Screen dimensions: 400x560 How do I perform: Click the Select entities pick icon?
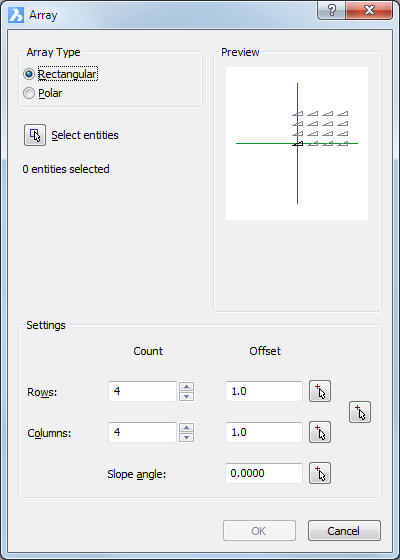35,135
